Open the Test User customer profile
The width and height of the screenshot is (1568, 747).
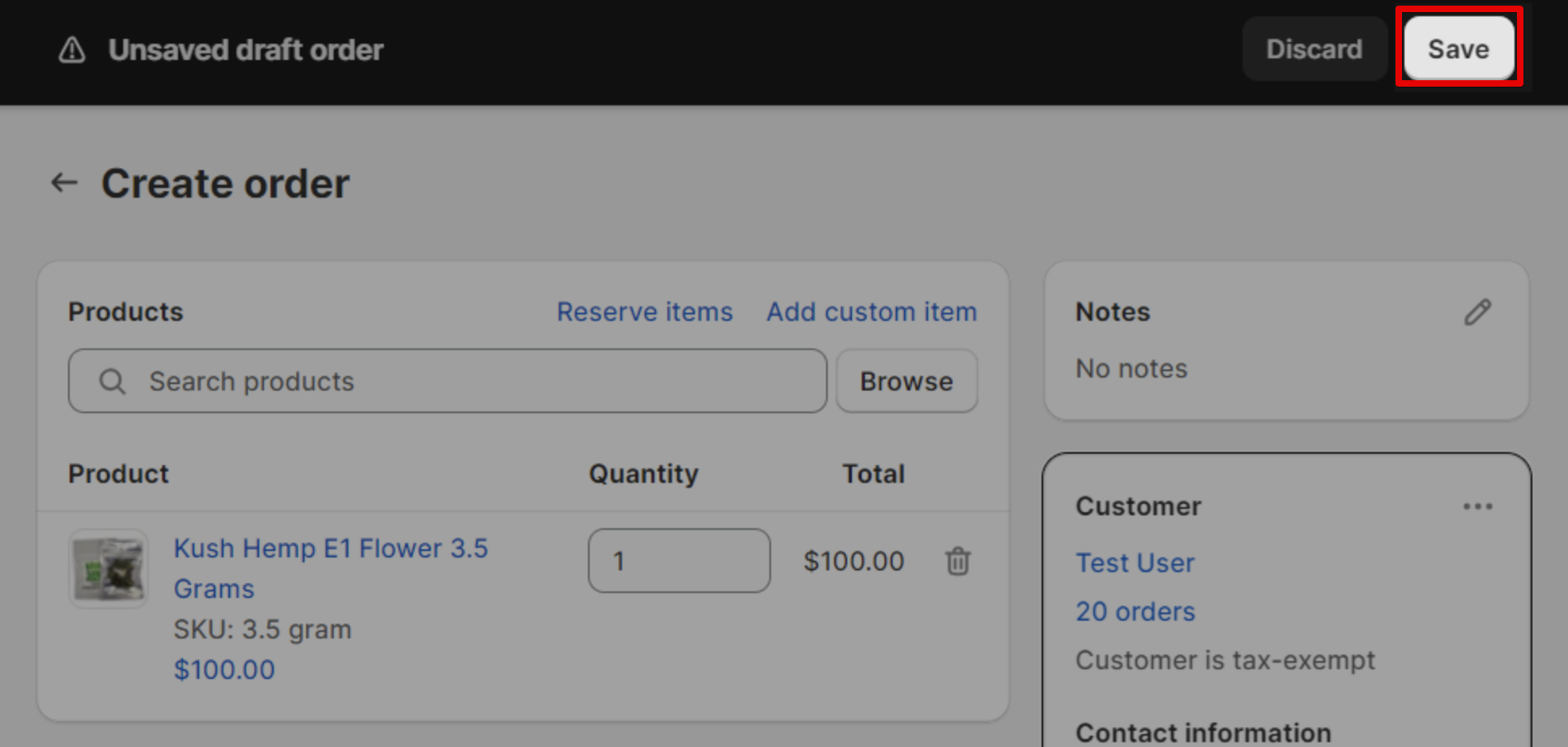click(1134, 562)
